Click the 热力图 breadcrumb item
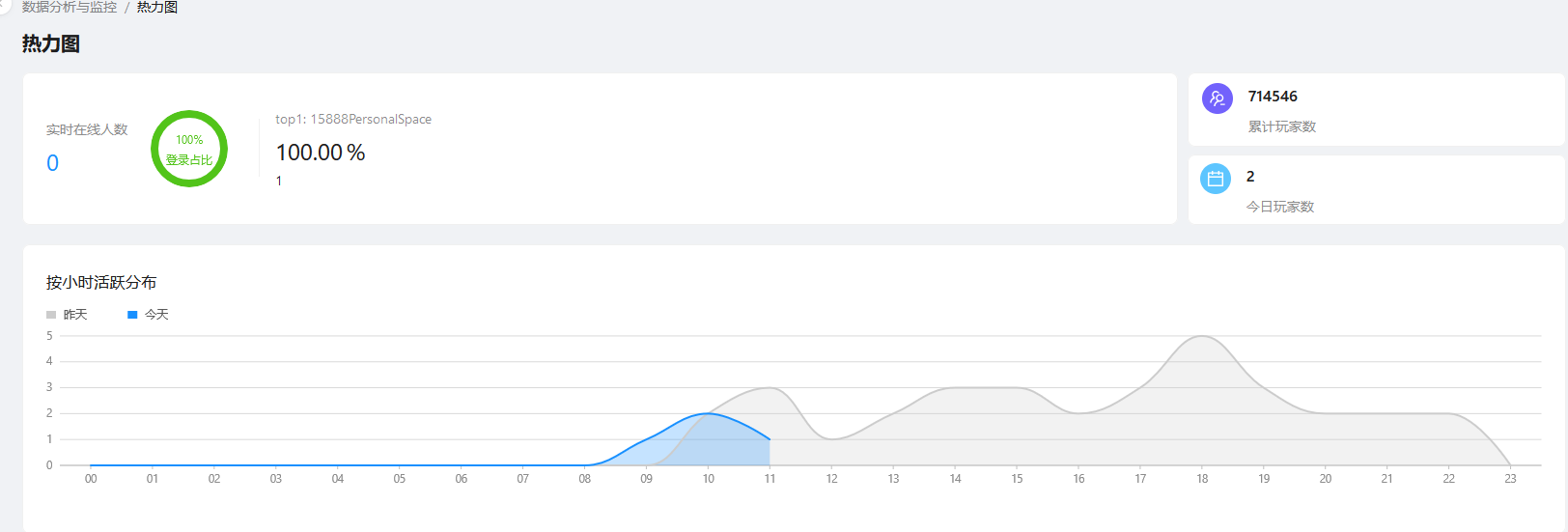Viewport: 1568px width, 532px height. point(157,8)
